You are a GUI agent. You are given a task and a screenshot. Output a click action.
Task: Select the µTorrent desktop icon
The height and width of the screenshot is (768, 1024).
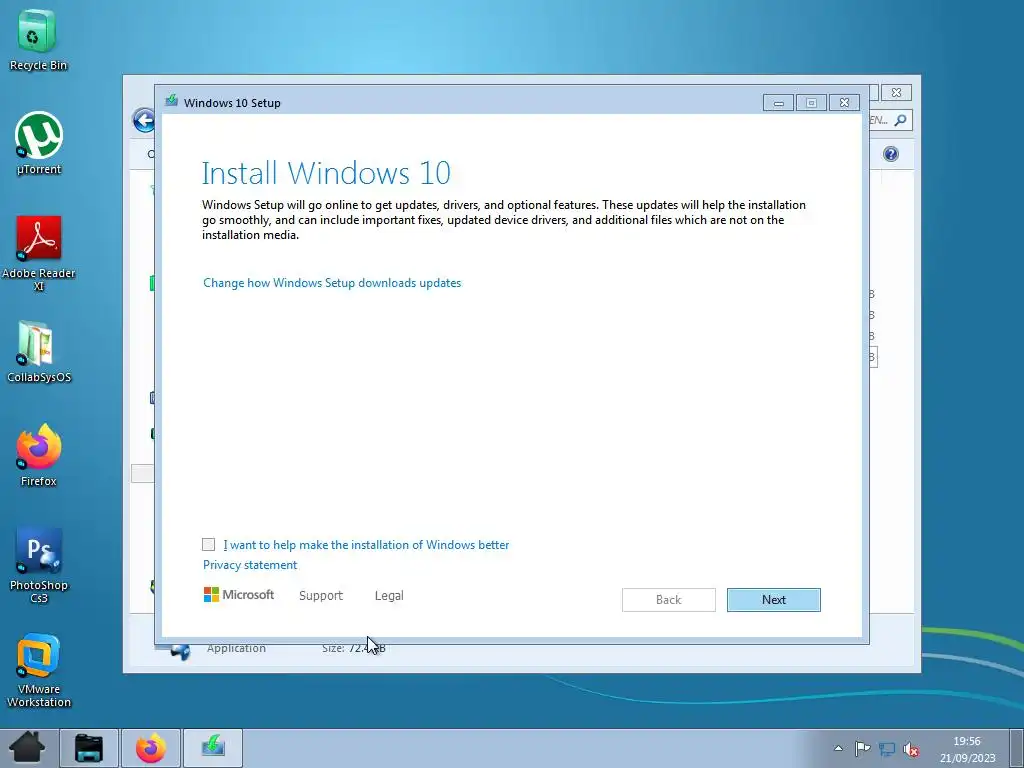pos(39,144)
